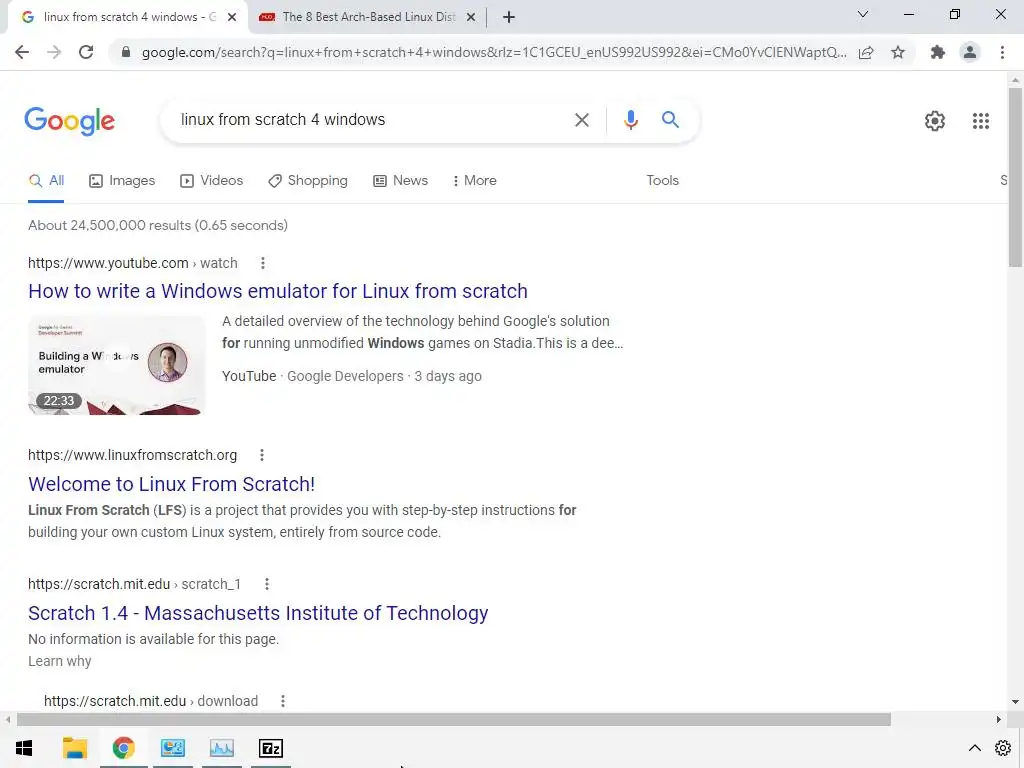This screenshot has height=768, width=1024.
Task: Close the Arch-Based Linux Distros tab
Action: tap(471, 17)
